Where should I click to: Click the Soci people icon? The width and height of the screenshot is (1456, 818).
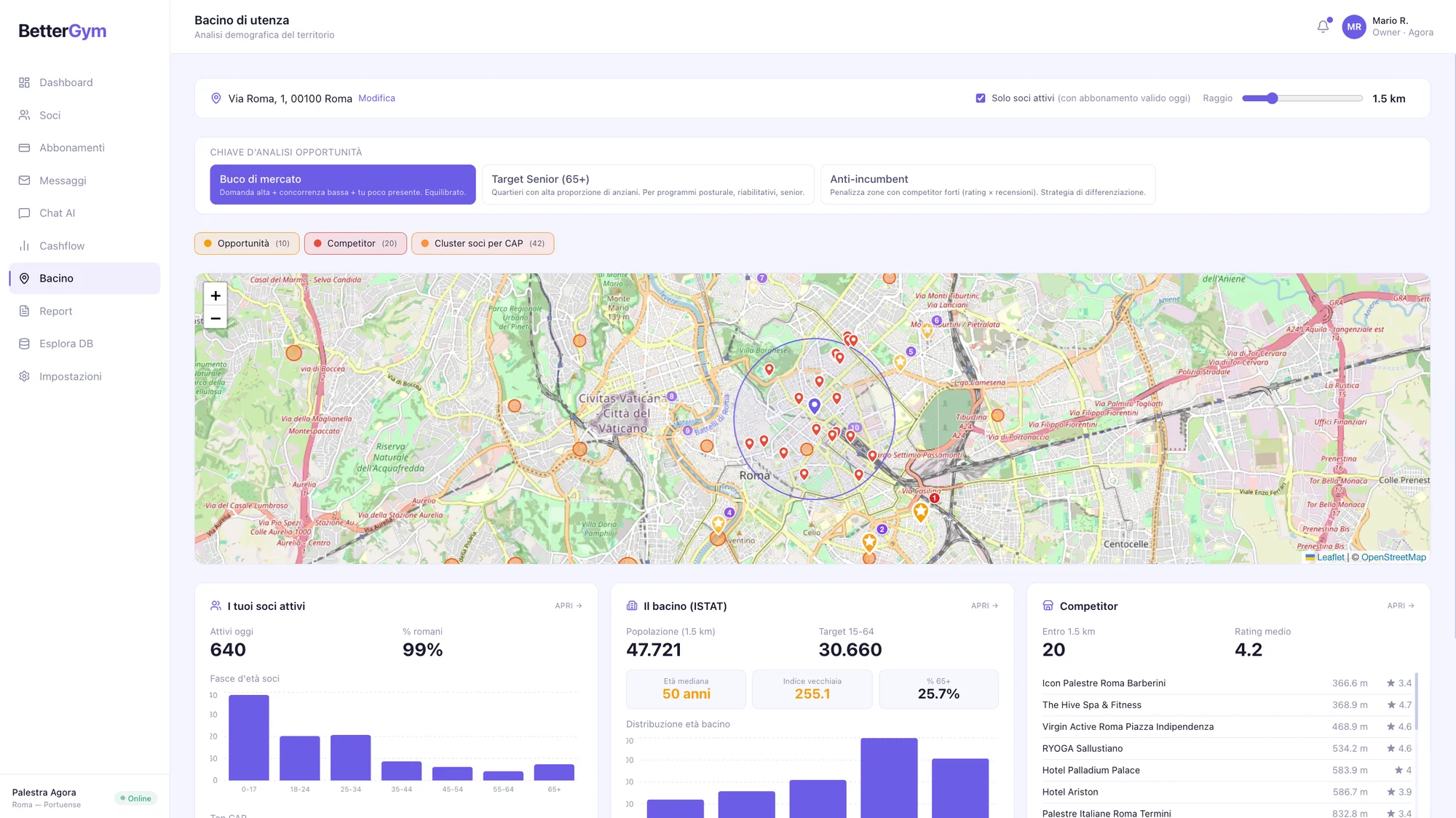click(24, 115)
